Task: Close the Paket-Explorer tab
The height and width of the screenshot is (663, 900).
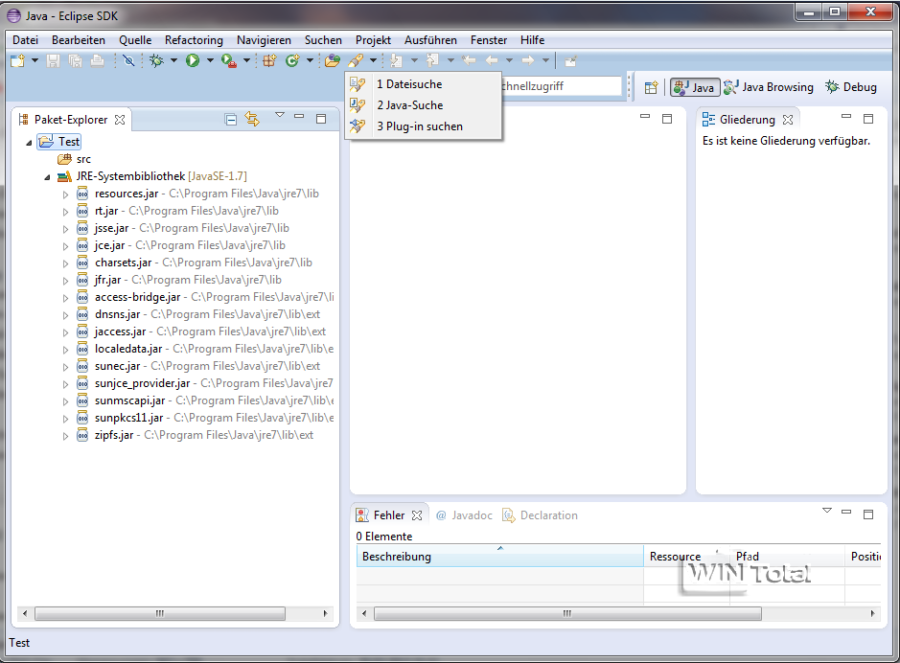Action: [x=119, y=119]
